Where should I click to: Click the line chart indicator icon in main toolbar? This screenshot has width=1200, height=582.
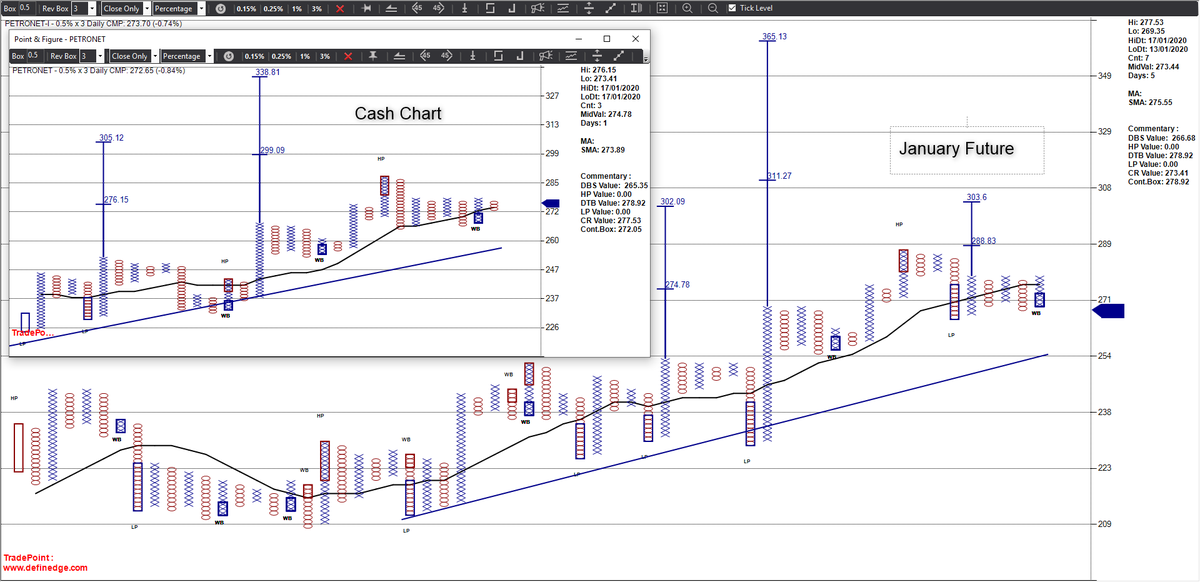click(563, 8)
